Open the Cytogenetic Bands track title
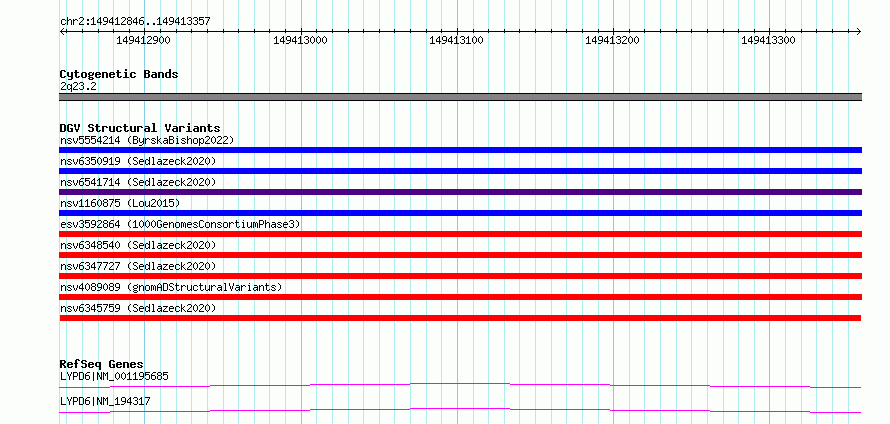The image size is (890, 424). click(119, 74)
